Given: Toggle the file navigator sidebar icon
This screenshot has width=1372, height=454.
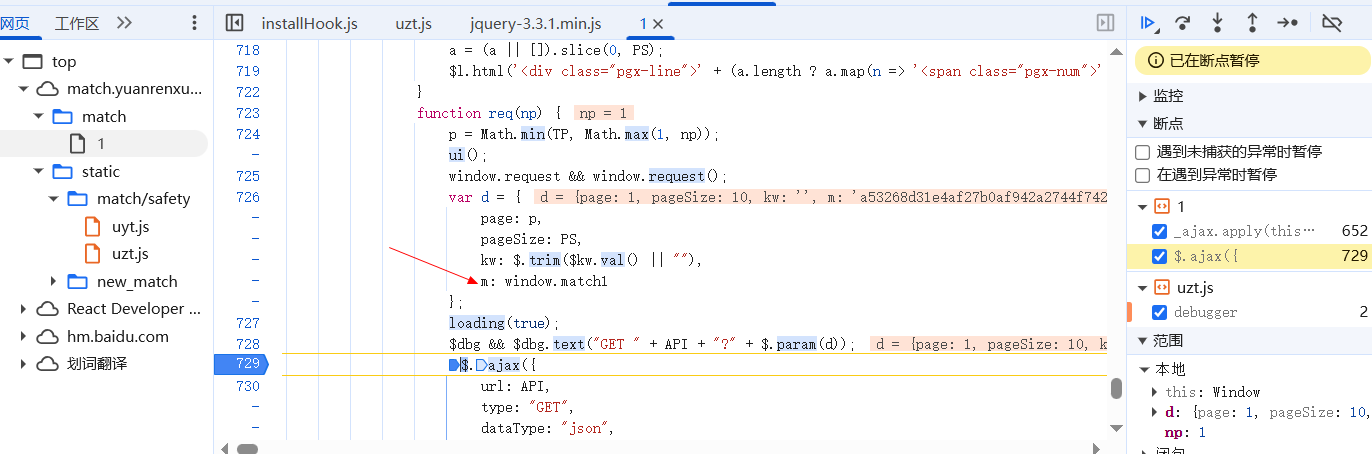Looking at the screenshot, I should (235, 22).
